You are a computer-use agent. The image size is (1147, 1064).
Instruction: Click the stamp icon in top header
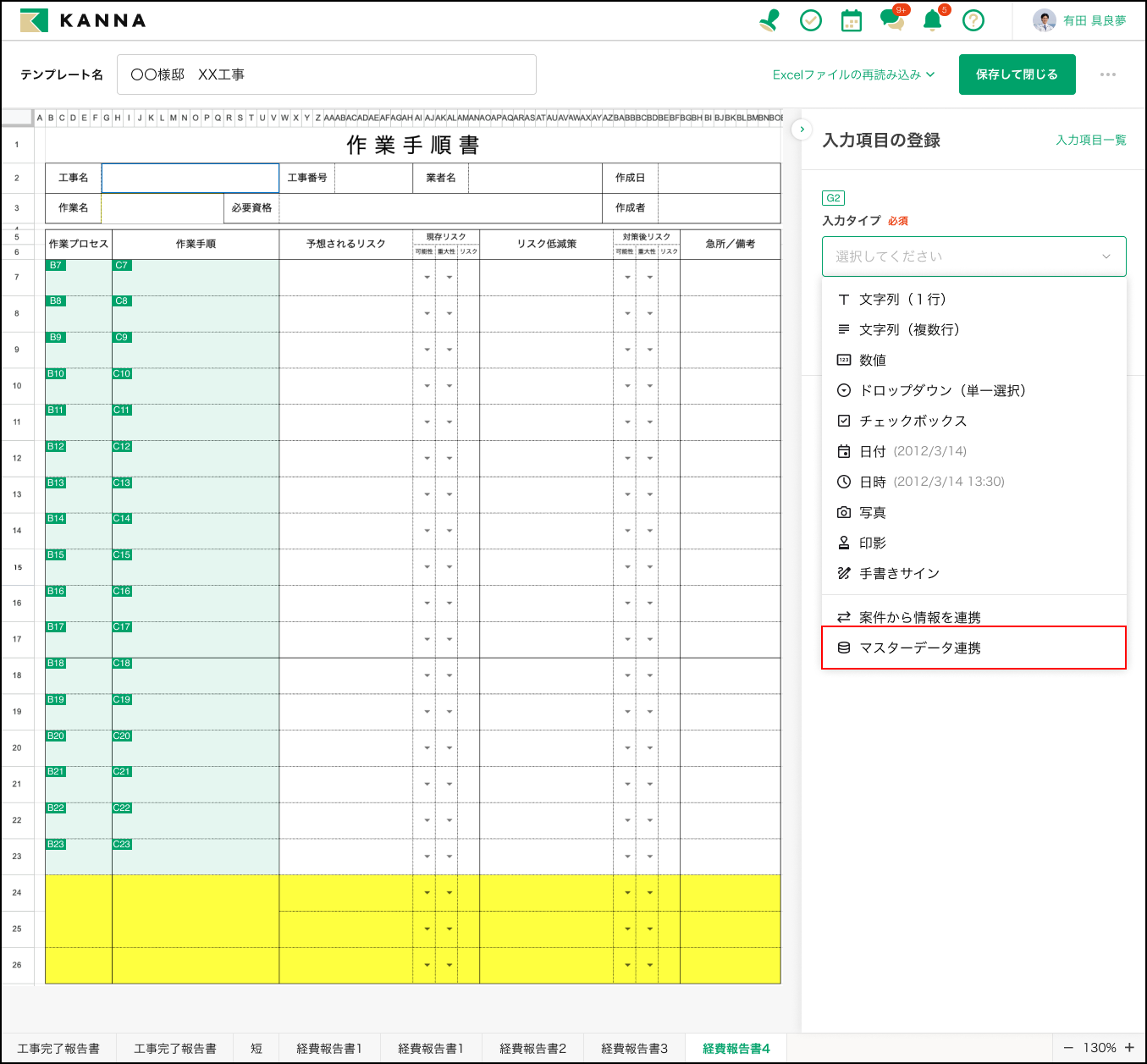769,20
